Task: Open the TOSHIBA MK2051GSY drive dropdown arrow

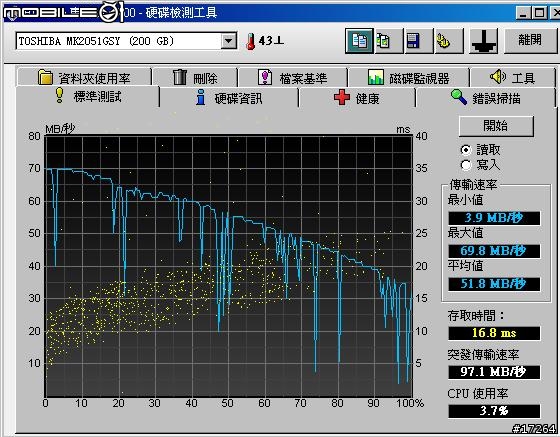Action: click(228, 41)
